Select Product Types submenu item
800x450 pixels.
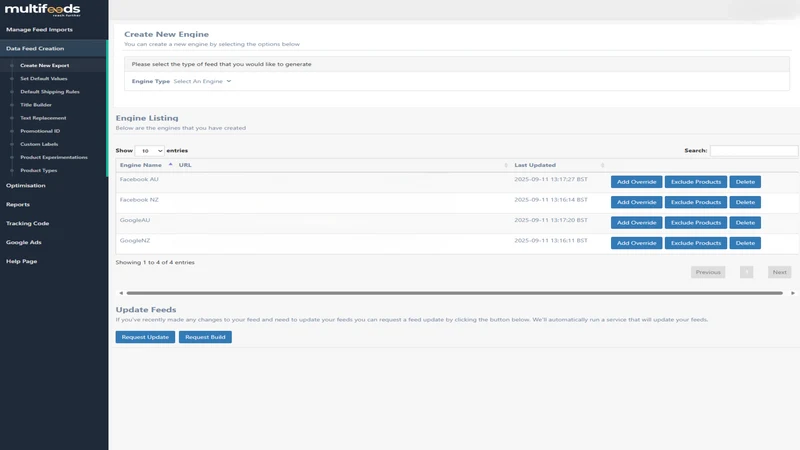coord(39,170)
